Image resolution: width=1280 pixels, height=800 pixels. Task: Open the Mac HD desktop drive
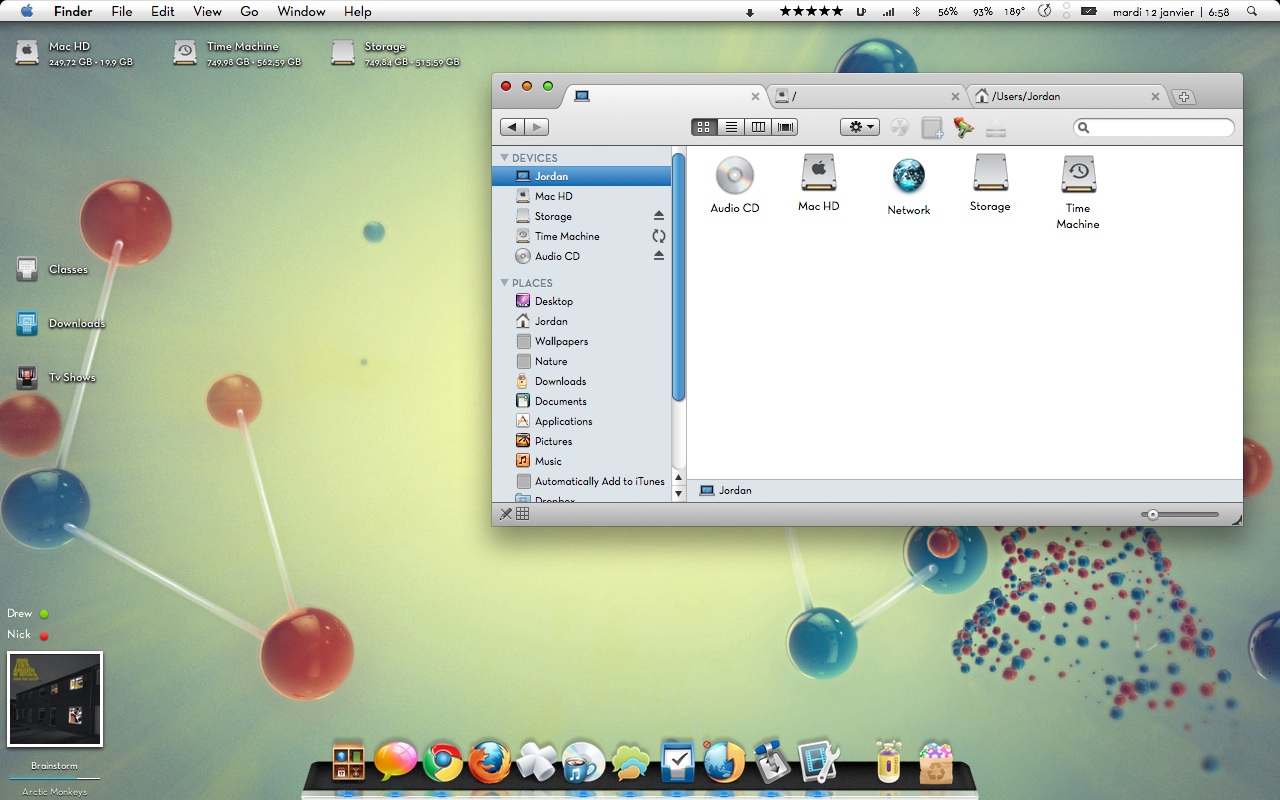pyautogui.click(x=27, y=53)
